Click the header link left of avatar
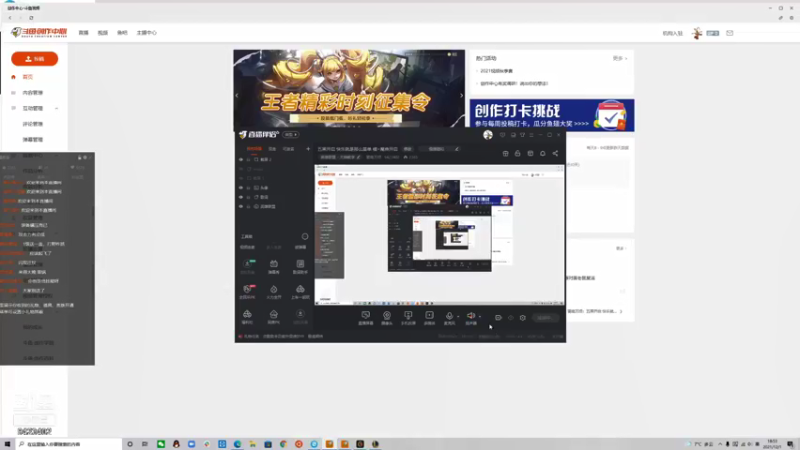Viewport: 800px width, 450px height. click(x=672, y=33)
